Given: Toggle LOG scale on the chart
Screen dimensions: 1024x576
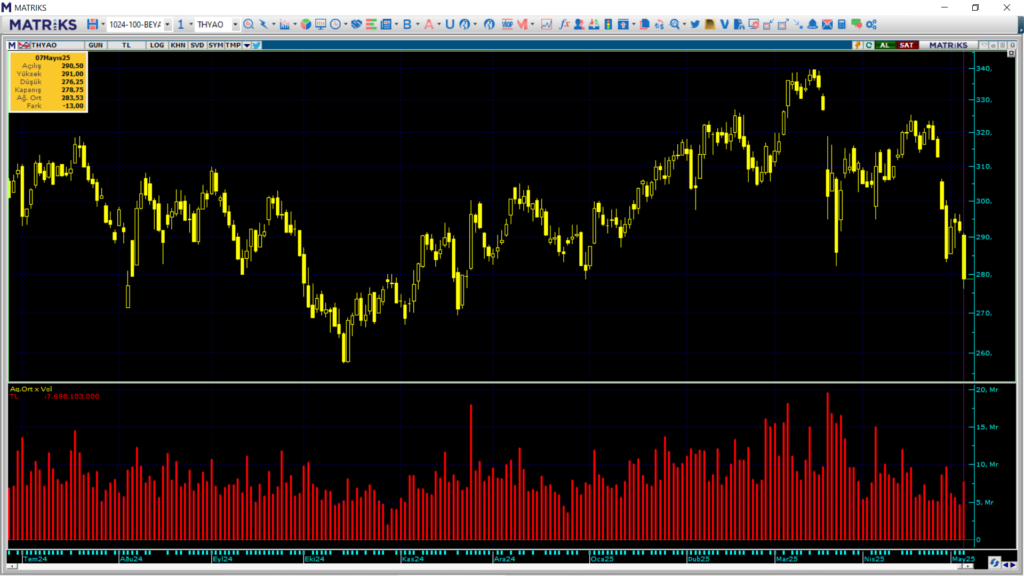Looking at the screenshot, I should (x=157, y=45).
